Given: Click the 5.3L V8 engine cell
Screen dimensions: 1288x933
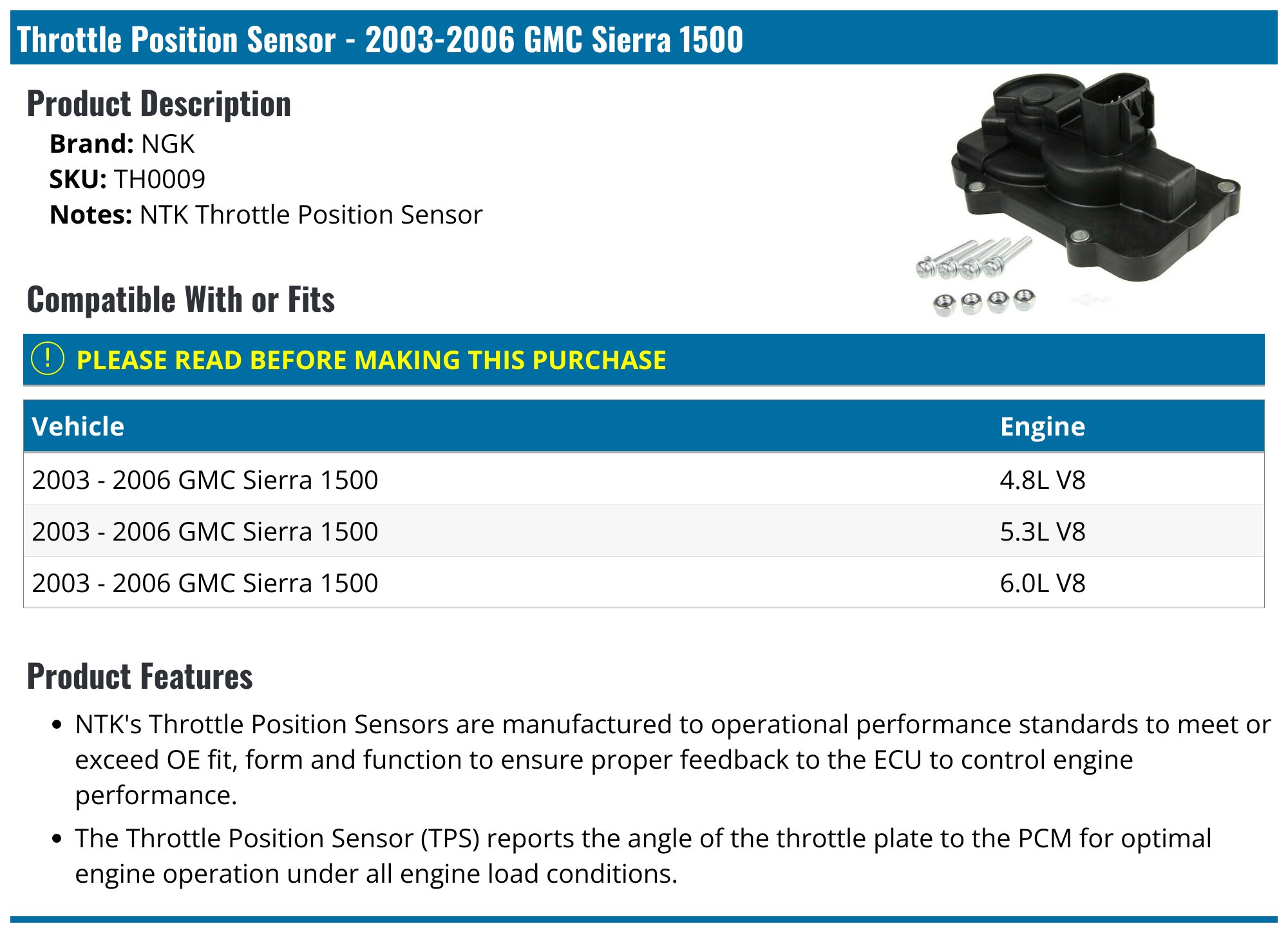Looking at the screenshot, I should tap(1042, 532).
